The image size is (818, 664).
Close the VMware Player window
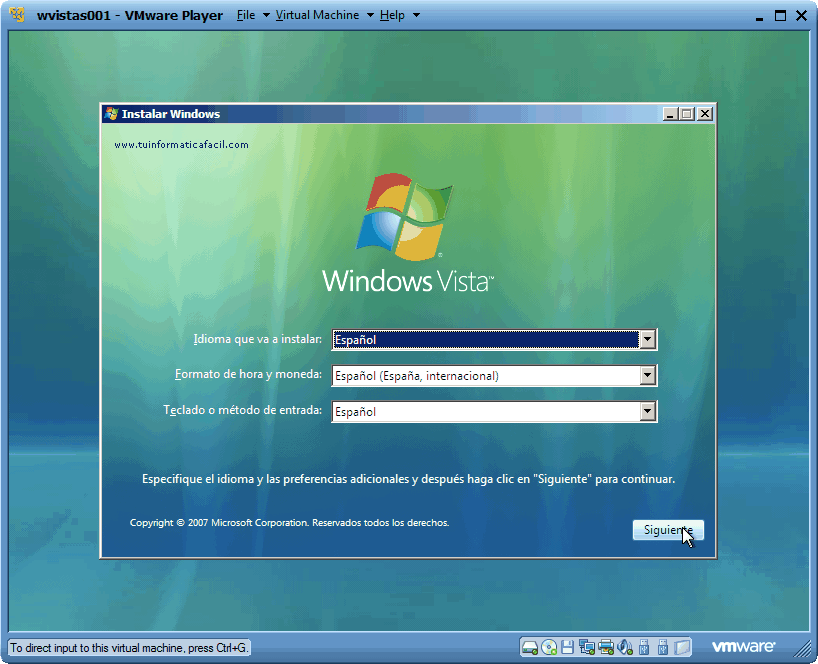801,16
